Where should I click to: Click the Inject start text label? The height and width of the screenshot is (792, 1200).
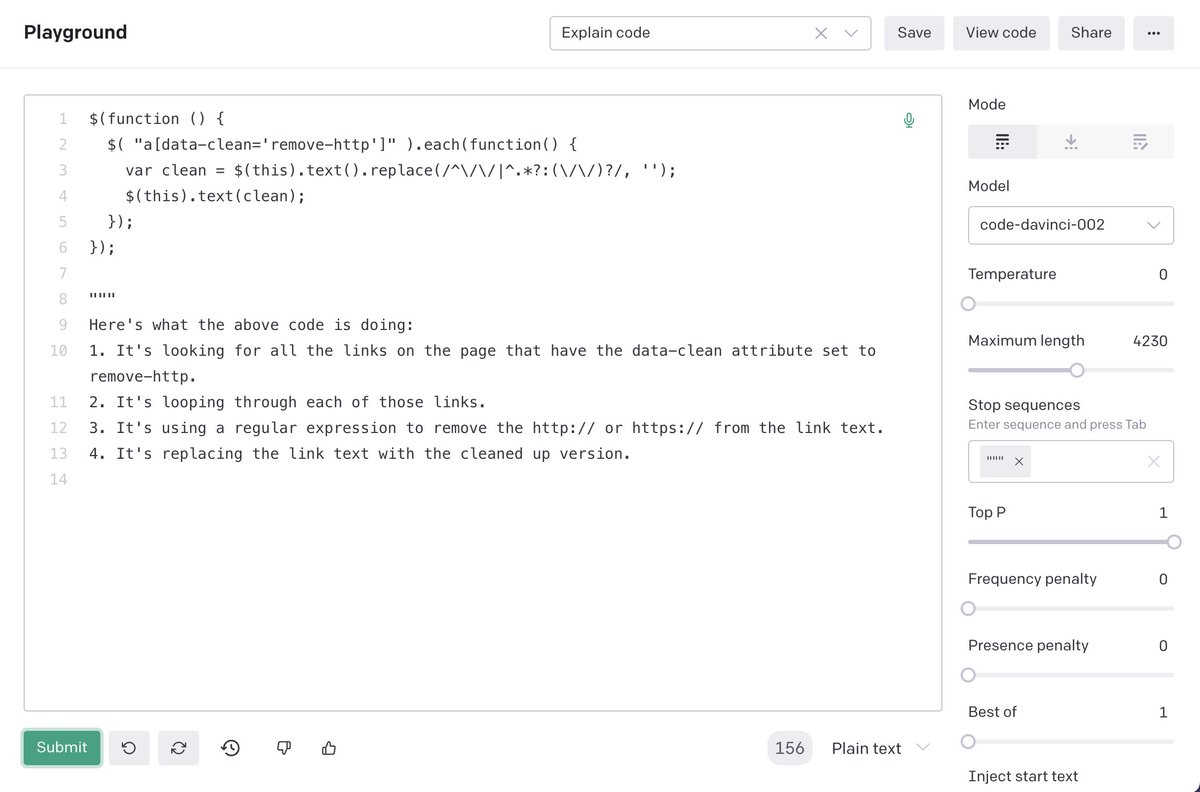point(1023,776)
